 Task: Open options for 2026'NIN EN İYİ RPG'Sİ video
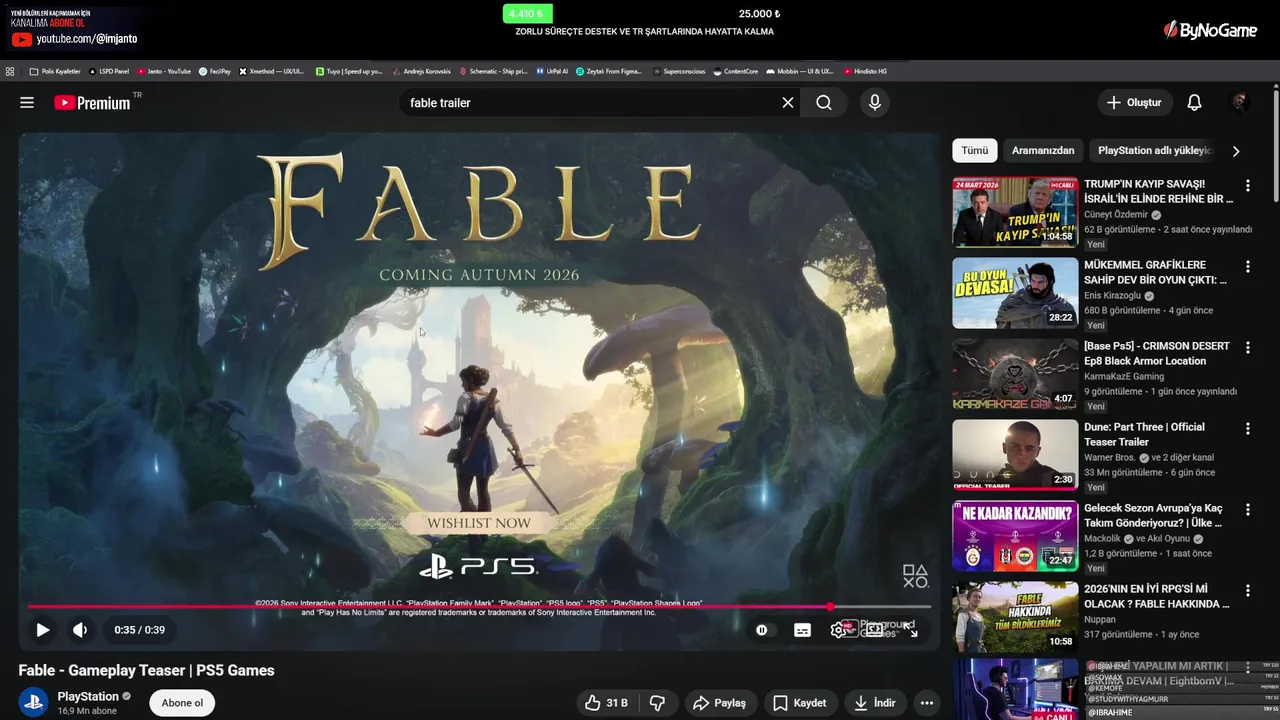(1247, 590)
